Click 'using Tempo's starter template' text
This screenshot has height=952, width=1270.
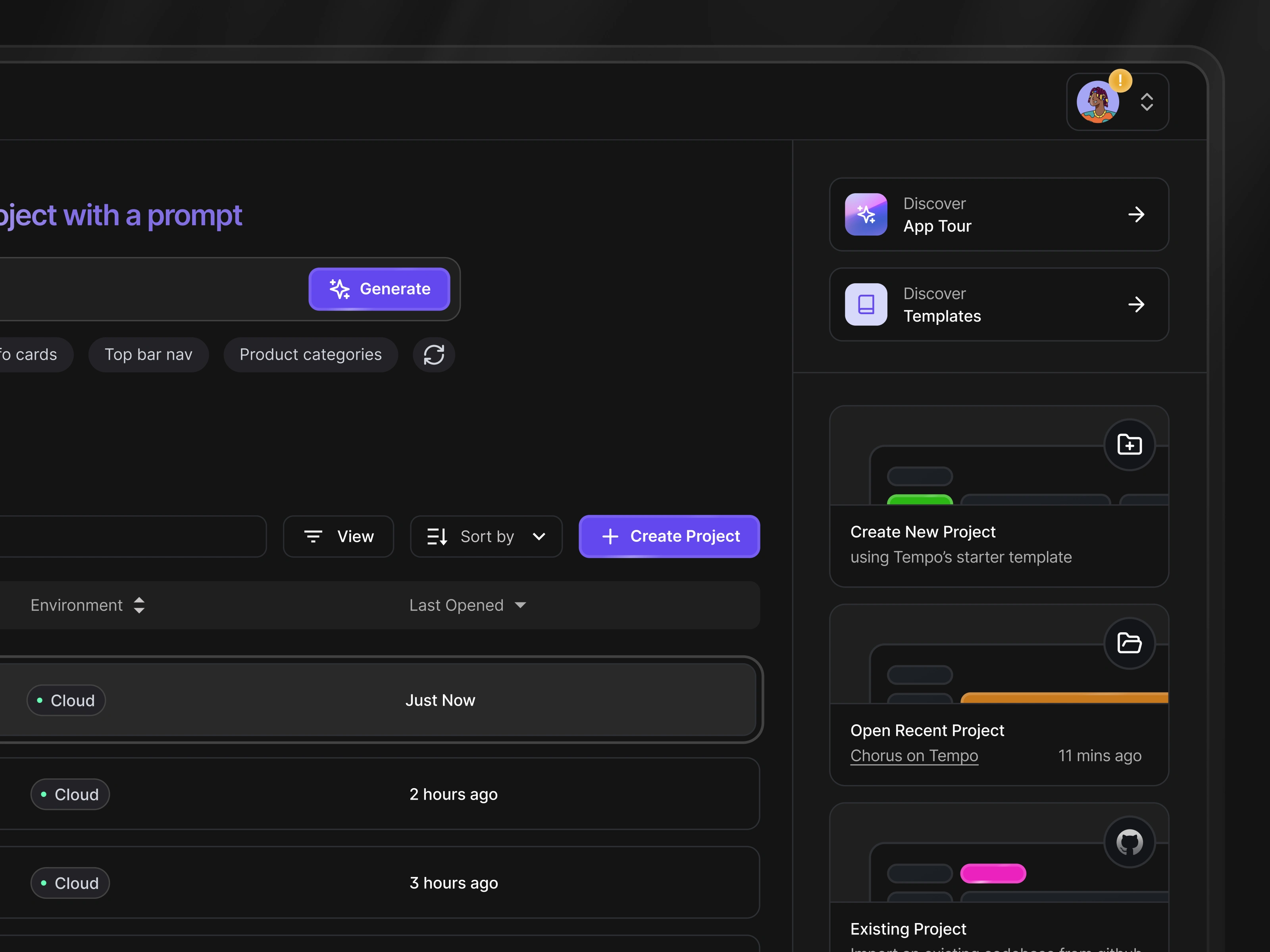[961, 557]
